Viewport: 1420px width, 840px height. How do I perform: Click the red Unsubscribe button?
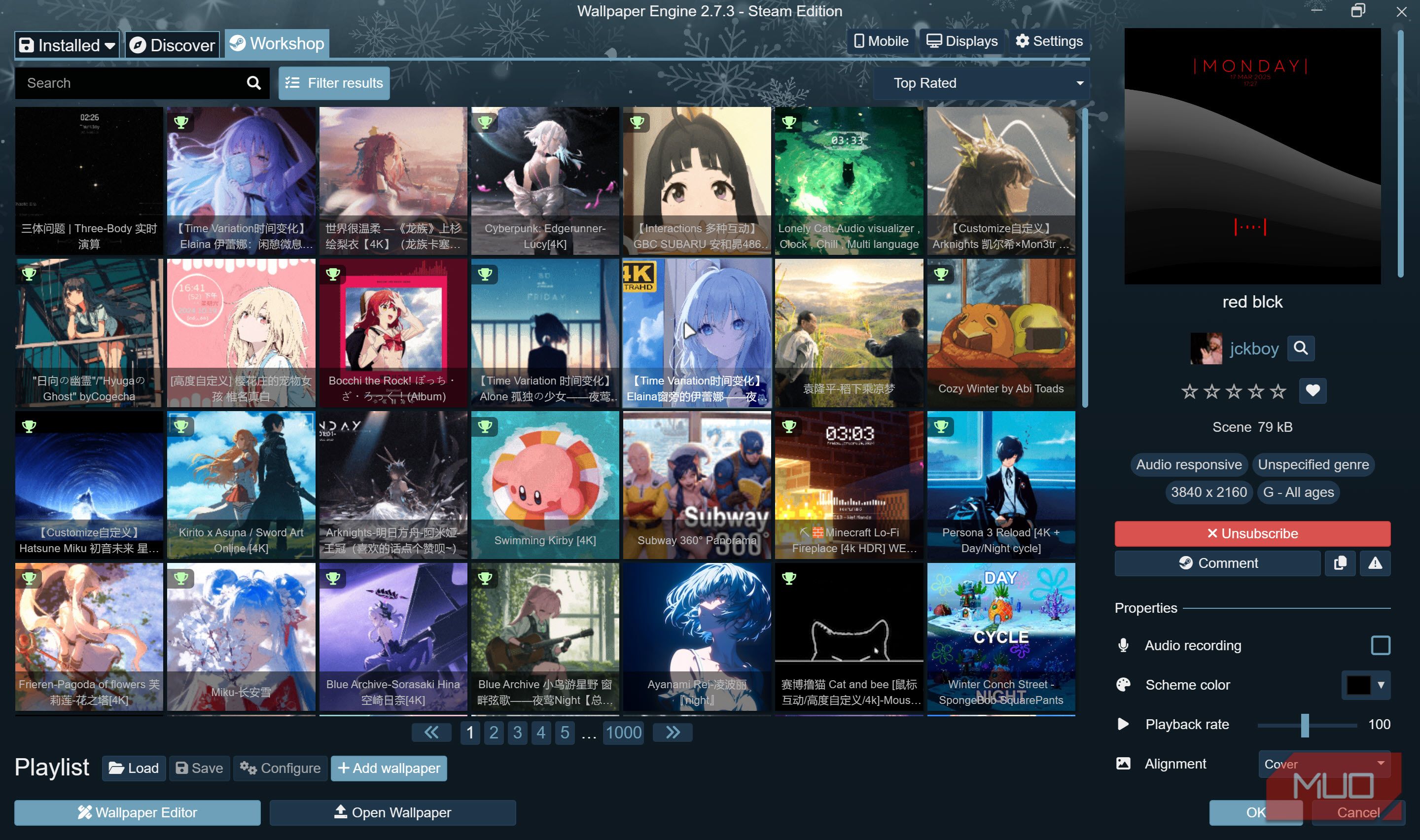(x=1252, y=533)
